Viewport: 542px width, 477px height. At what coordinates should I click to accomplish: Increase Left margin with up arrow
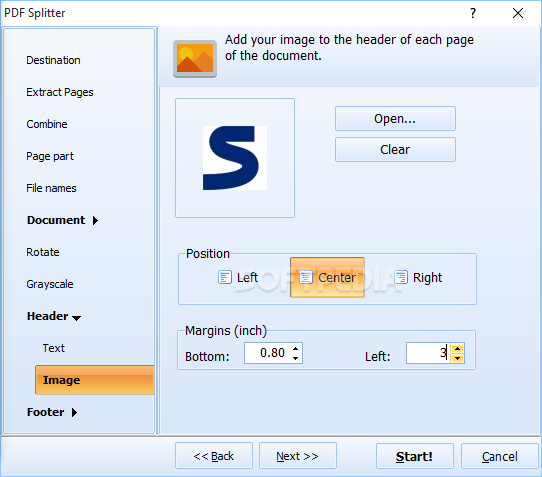tap(458, 348)
